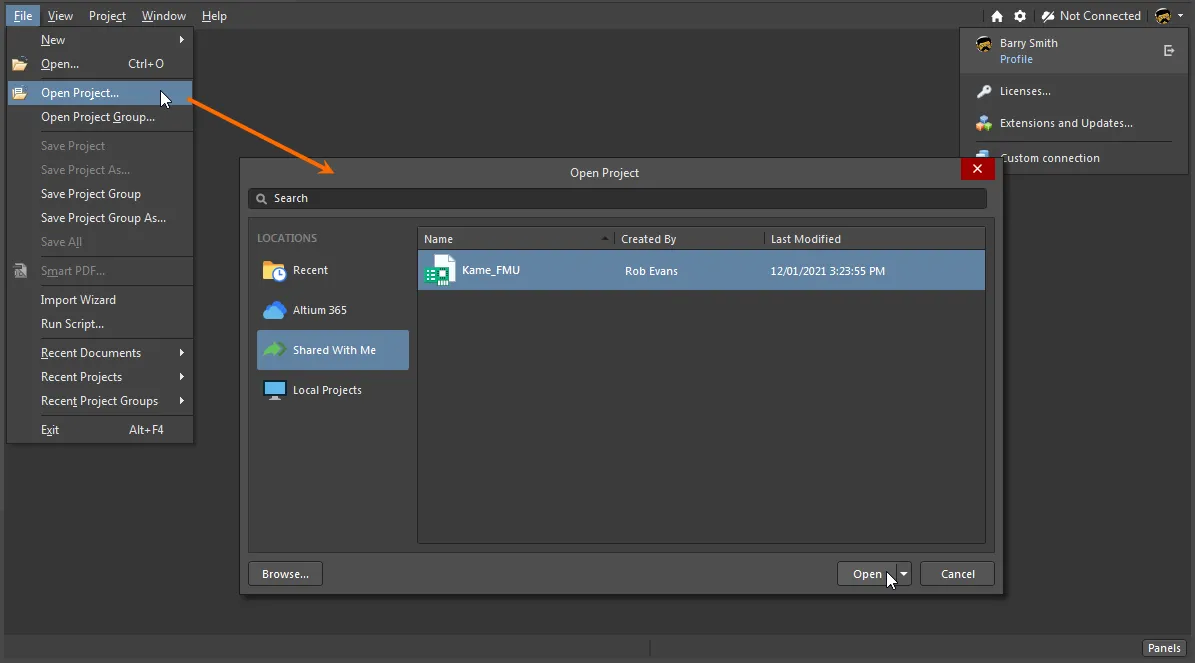Select the Local Projects location
The width and height of the screenshot is (1195, 663).
333,390
